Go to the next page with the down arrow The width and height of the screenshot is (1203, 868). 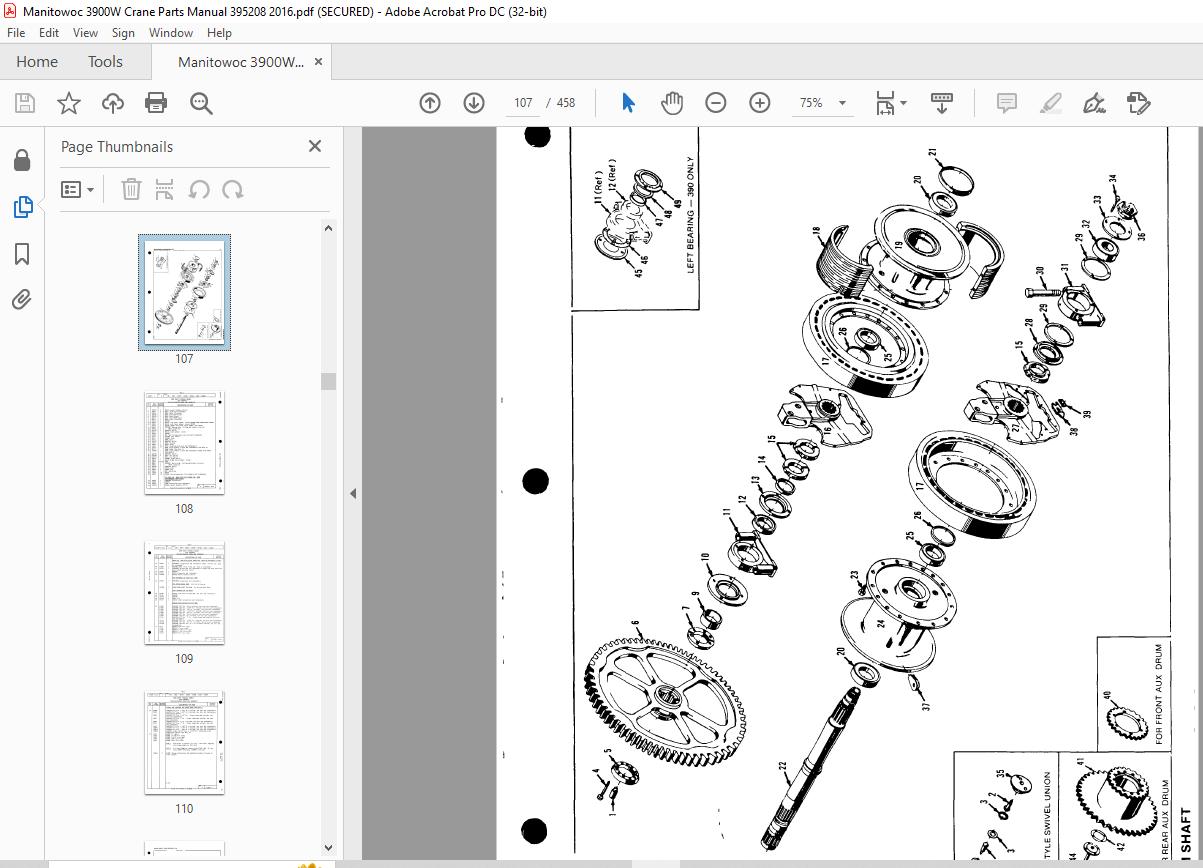(x=474, y=103)
